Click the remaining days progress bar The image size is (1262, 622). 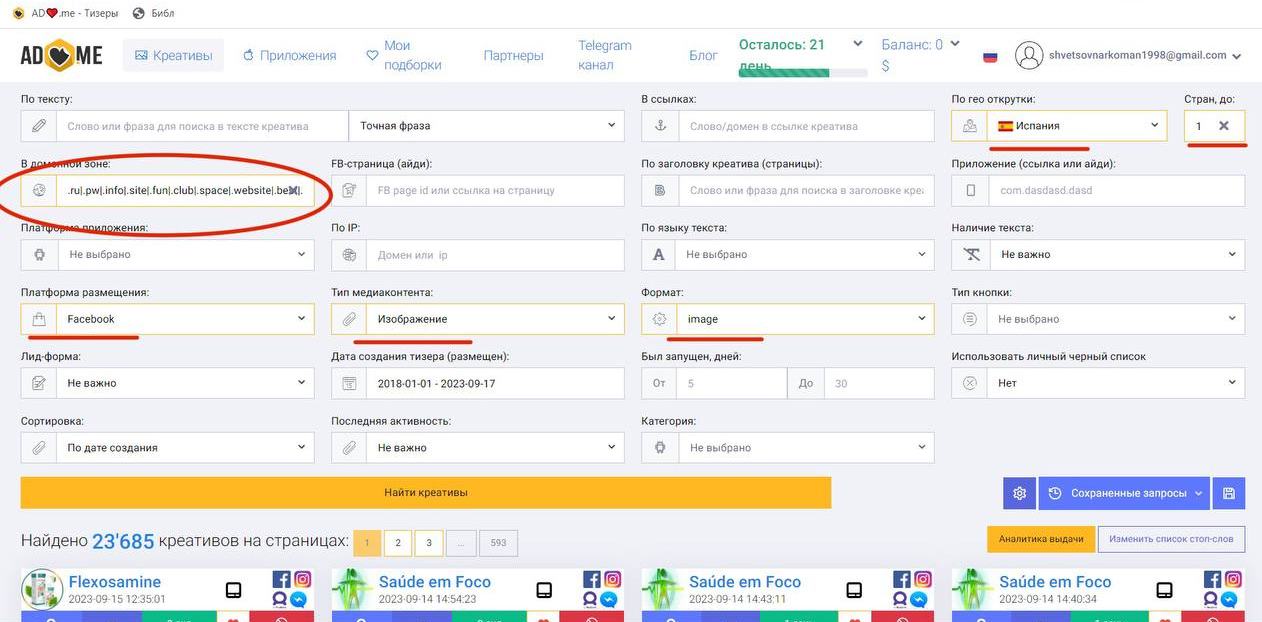(x=802, y=72)
